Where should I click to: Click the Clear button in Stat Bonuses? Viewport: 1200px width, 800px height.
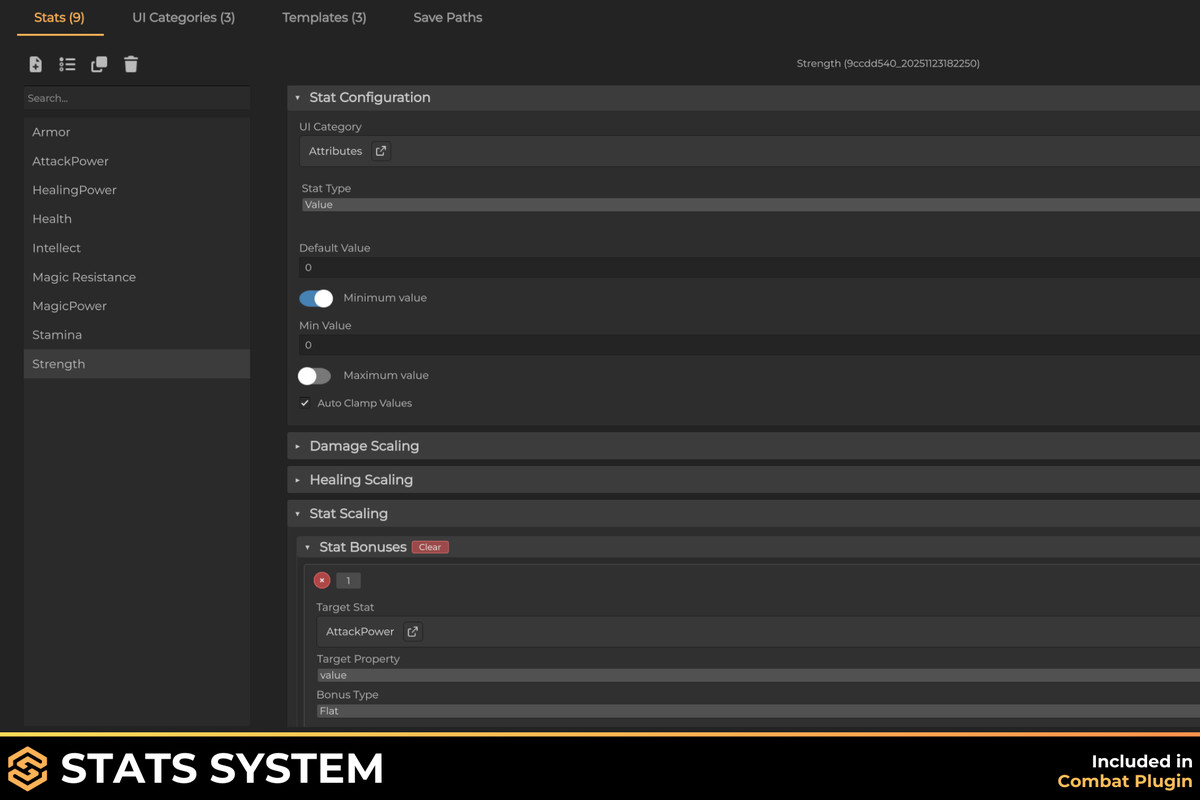(430, 547)
